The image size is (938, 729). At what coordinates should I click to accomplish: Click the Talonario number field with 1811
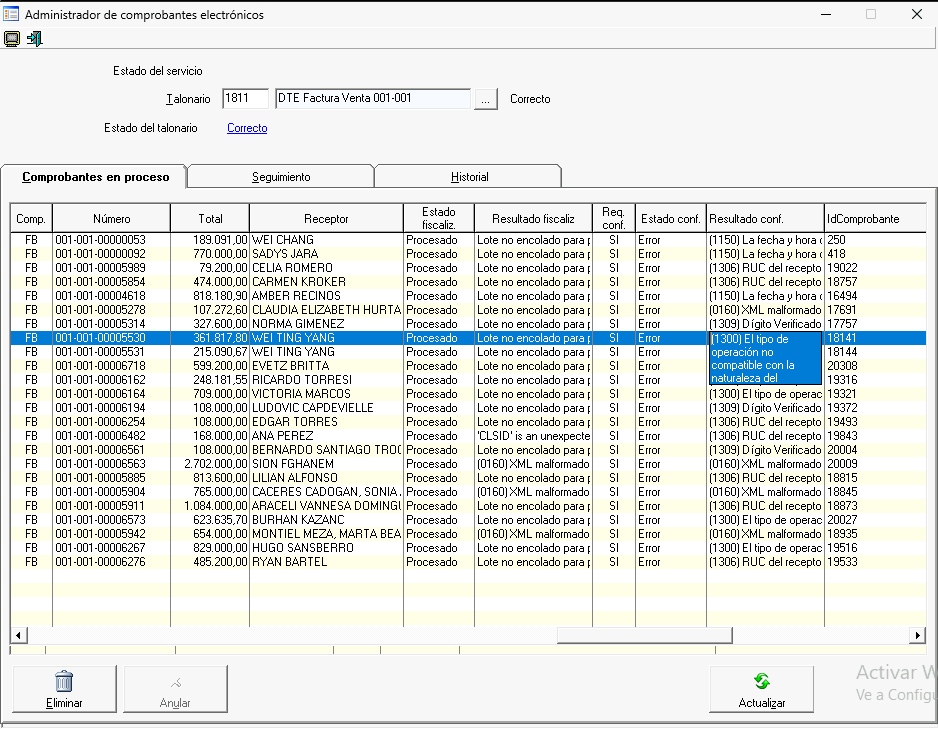point(245,99)
